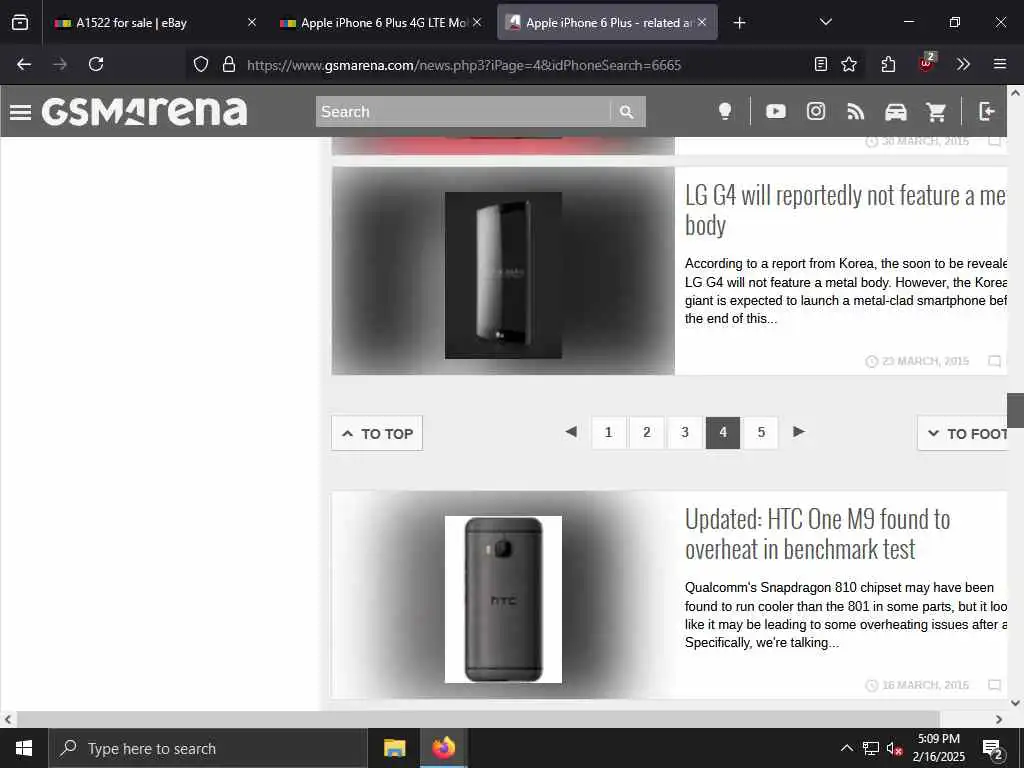
Task: Open the GSMArena Instagram icon
Action: point(816,112)
